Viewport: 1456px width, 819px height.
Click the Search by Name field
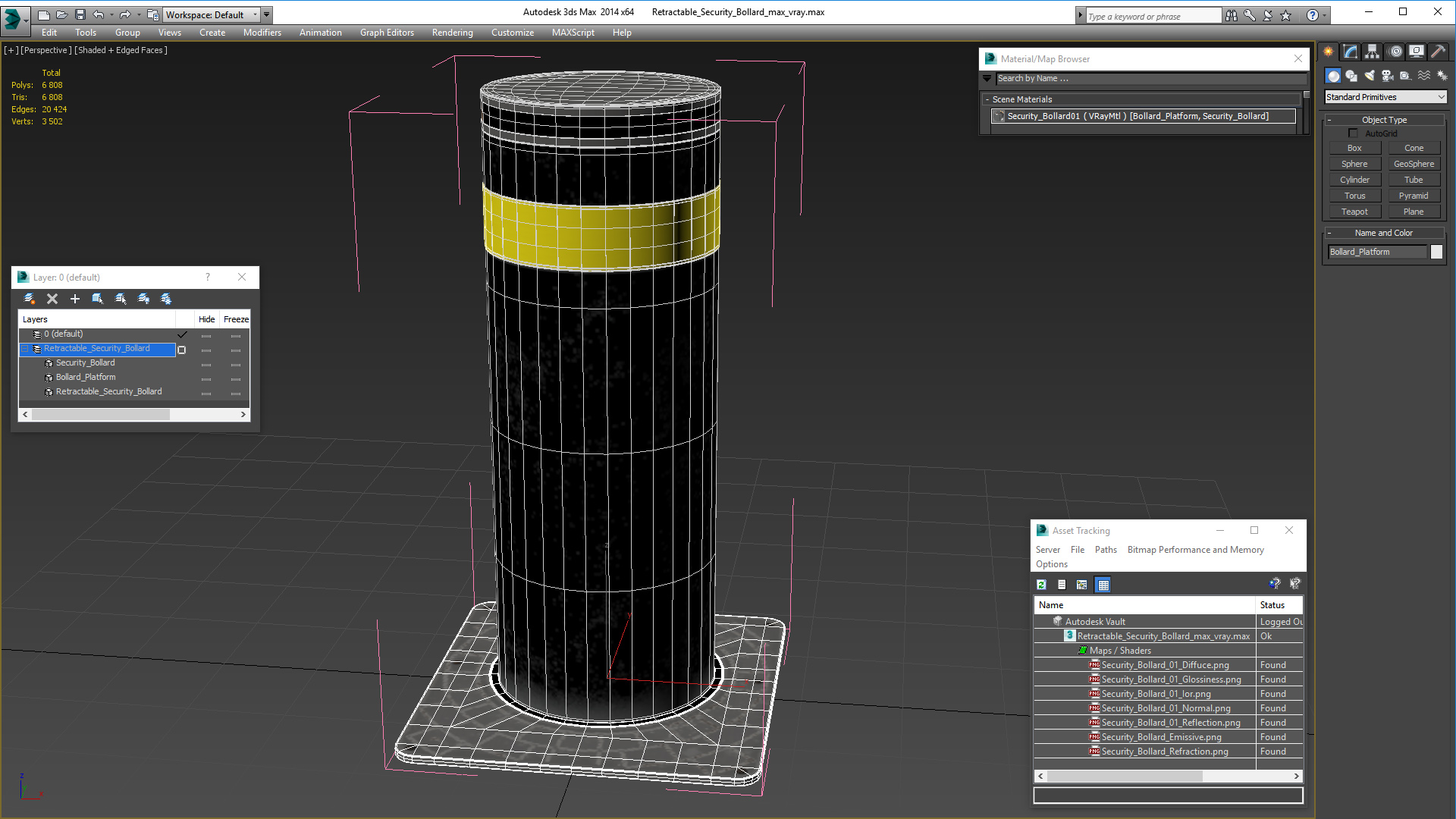click(x=1151, y=78)
